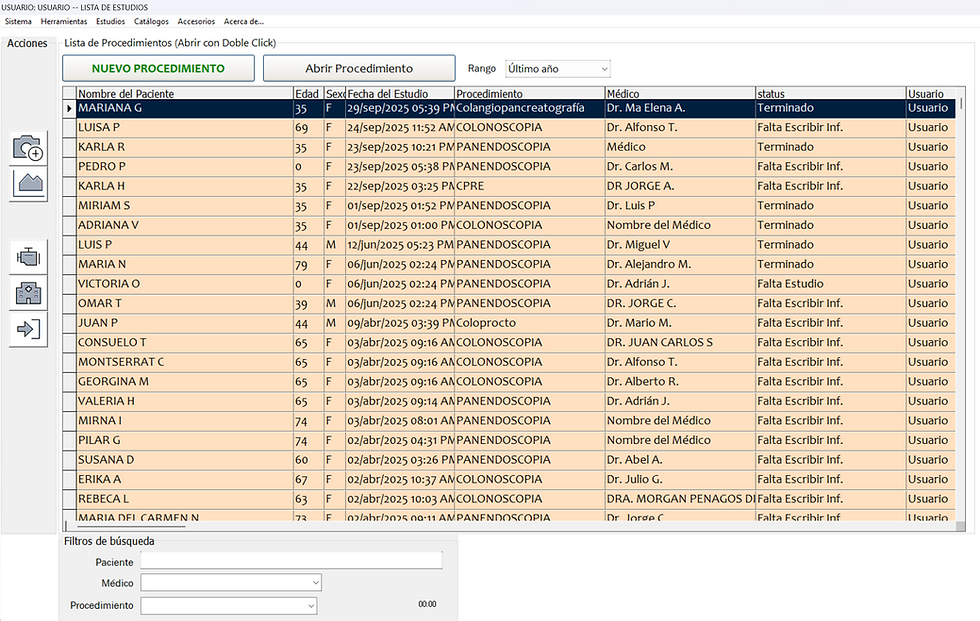This screenshot has height=621, width=980.
Task: Click the engine-shaped icon in Acciones
Action: click(29, 257)
